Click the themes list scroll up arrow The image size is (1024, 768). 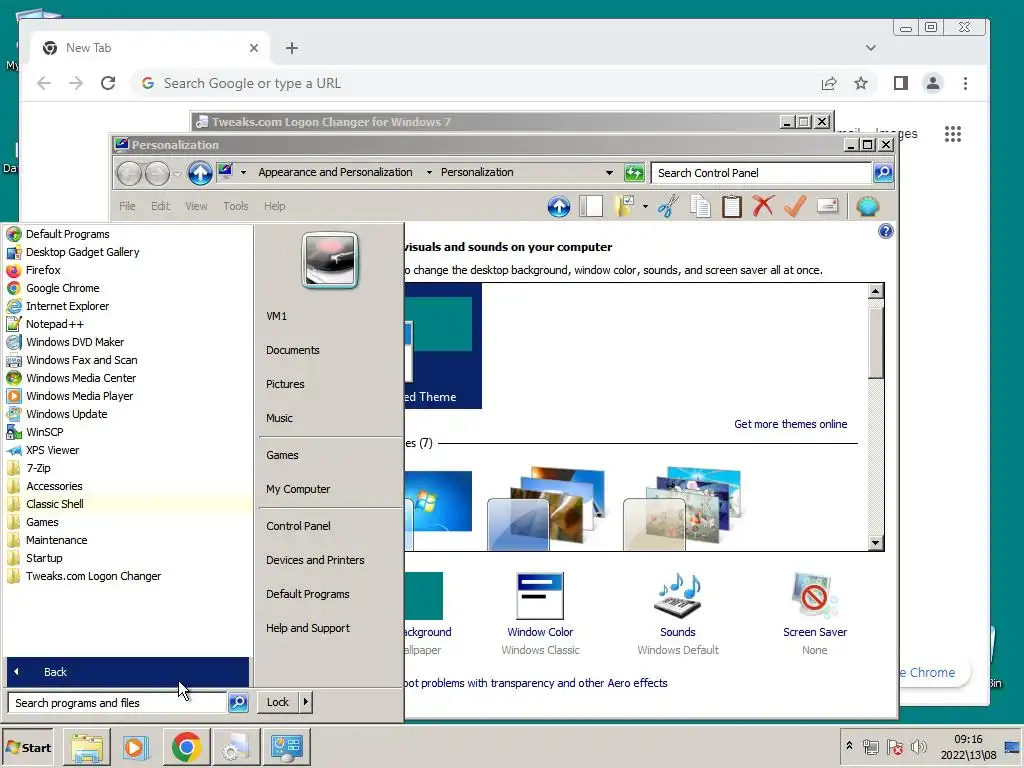tap(876, 291)
